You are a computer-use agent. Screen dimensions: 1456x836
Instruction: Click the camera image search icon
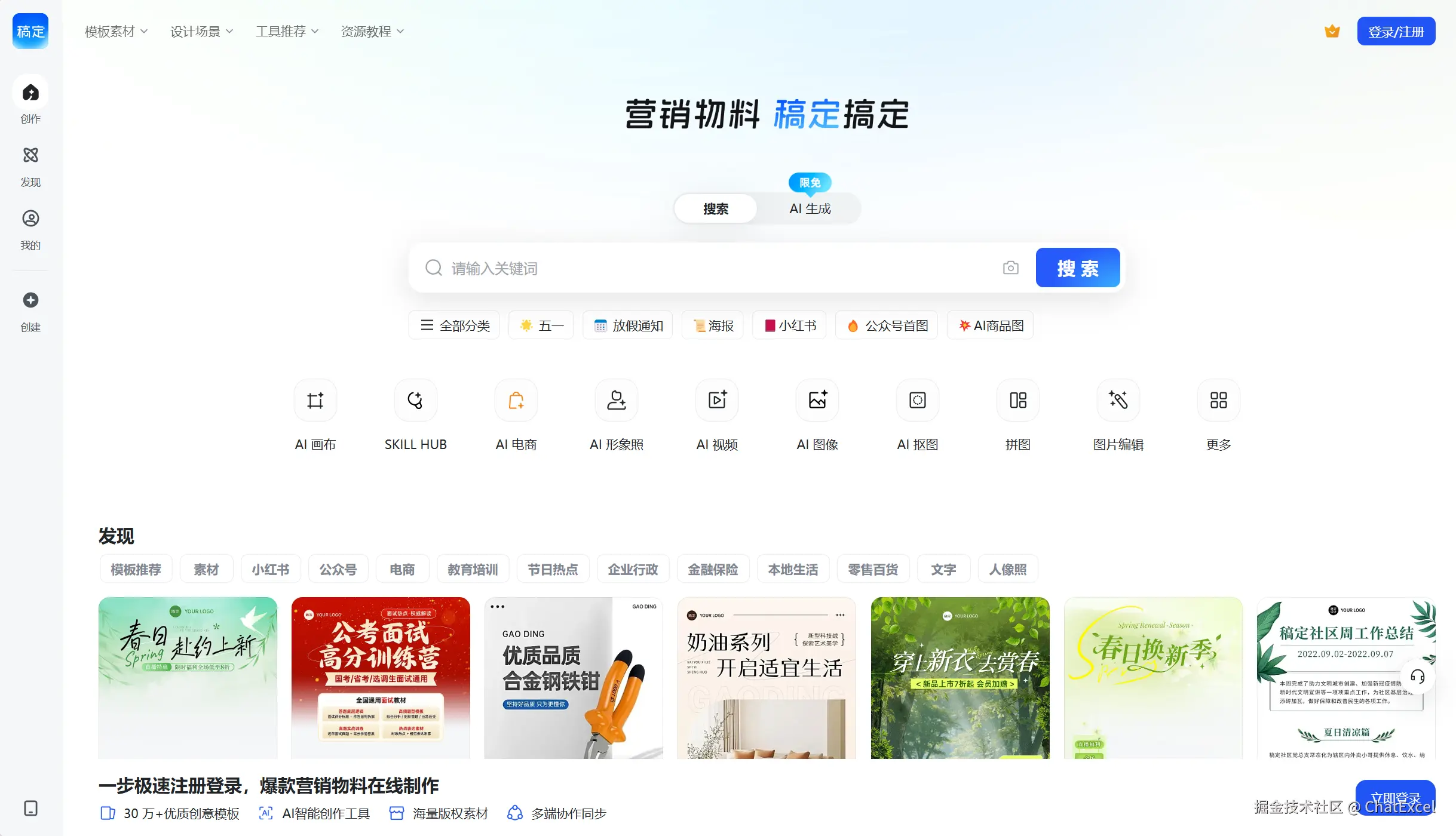tap(1010, 268)
